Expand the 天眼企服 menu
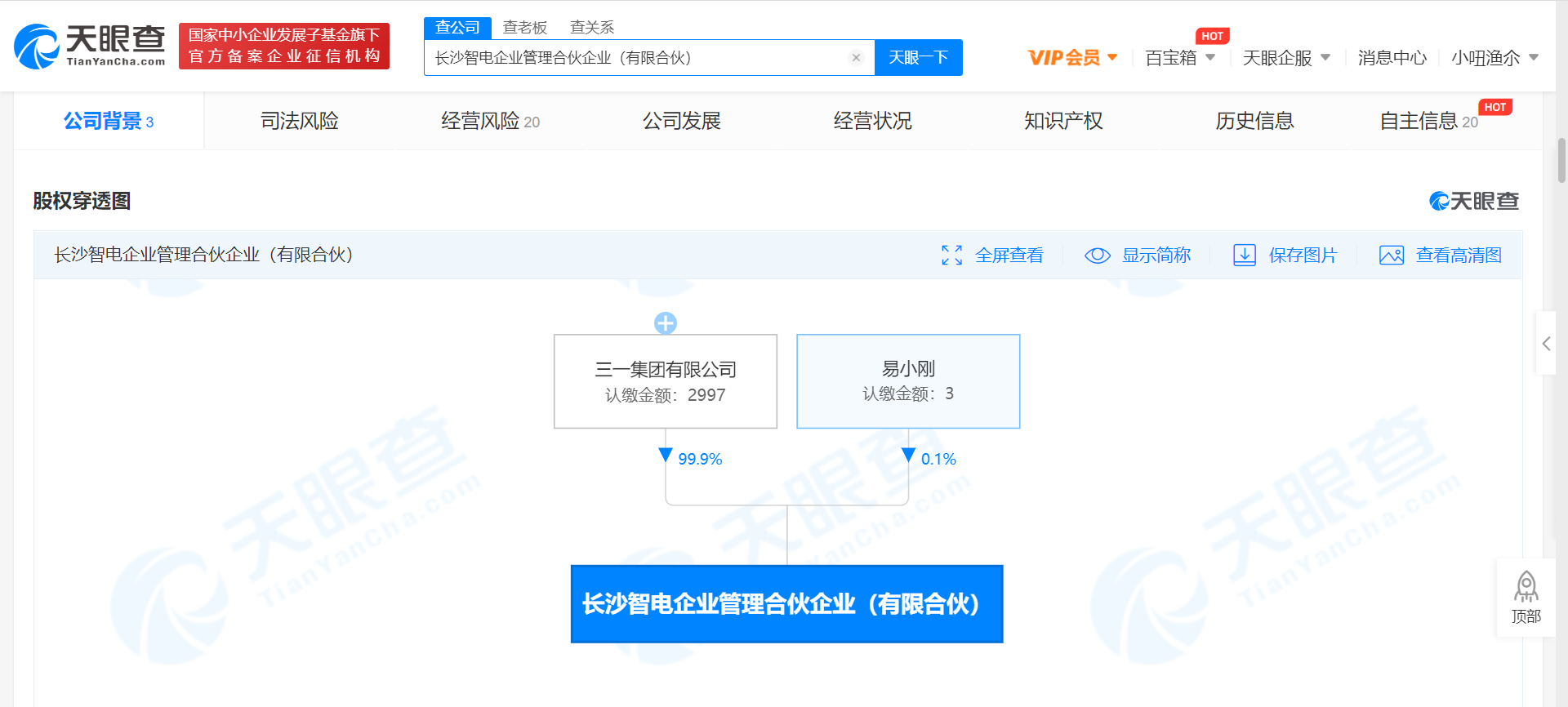Viewport: 1568px width, 707px height. (x=1286, y=57)
